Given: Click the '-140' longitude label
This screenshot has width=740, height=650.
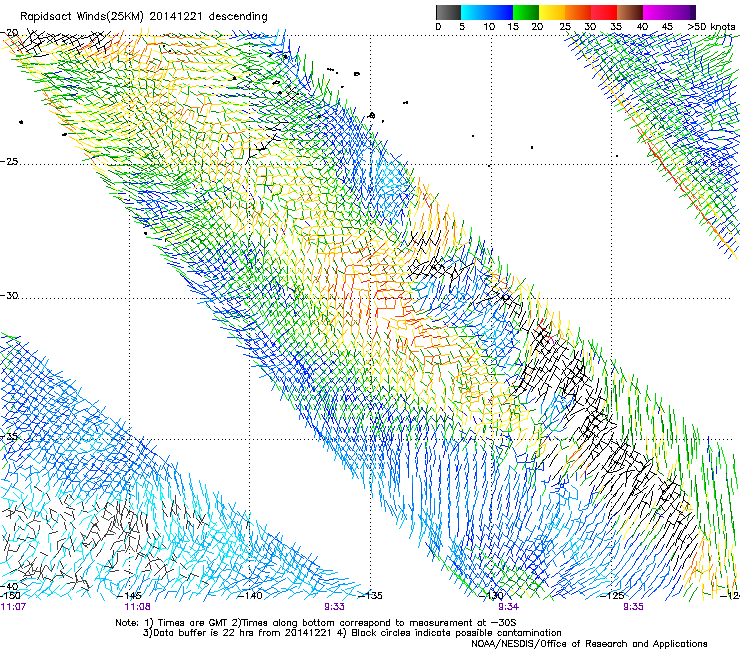Looking at the screenshot, I should click(x=250, y=595).
